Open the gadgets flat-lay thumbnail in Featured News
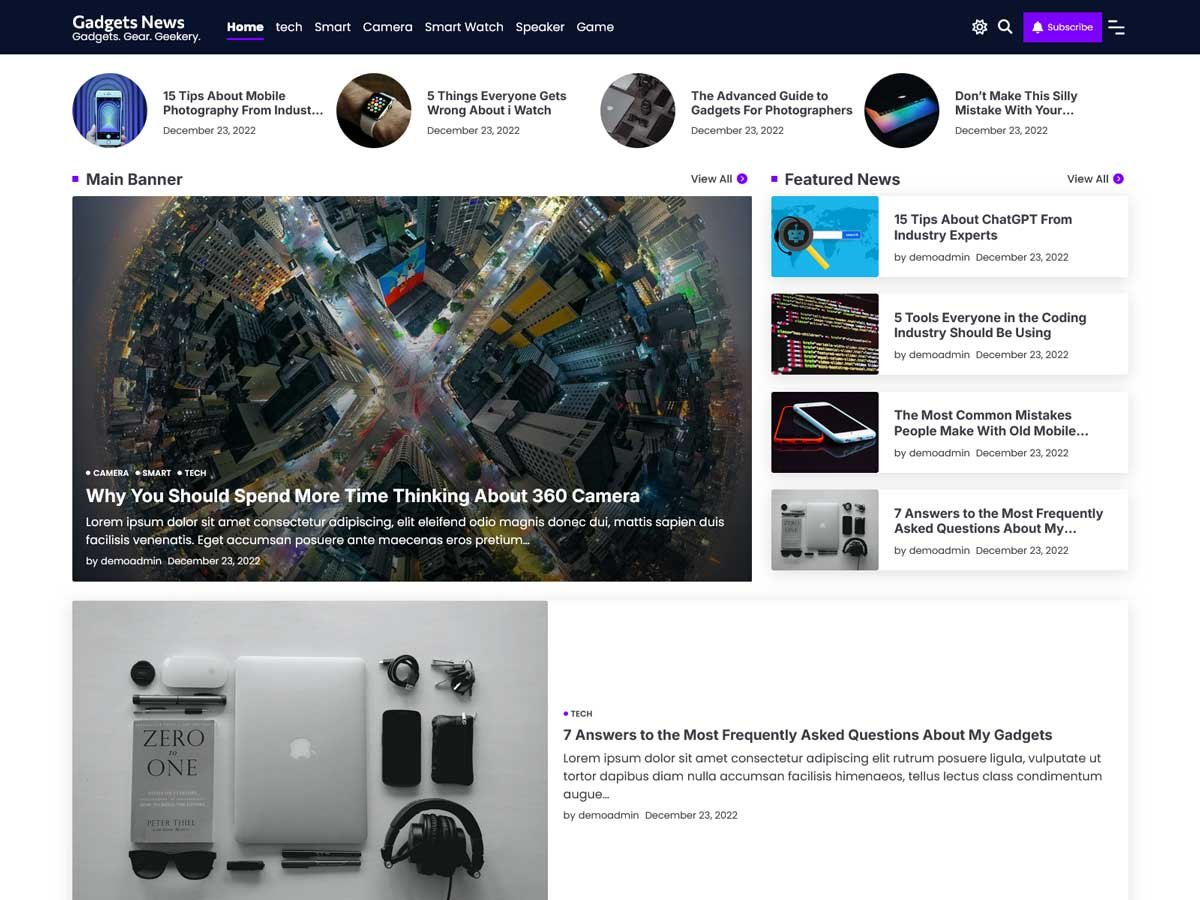1200x900 pixels. 825,530
